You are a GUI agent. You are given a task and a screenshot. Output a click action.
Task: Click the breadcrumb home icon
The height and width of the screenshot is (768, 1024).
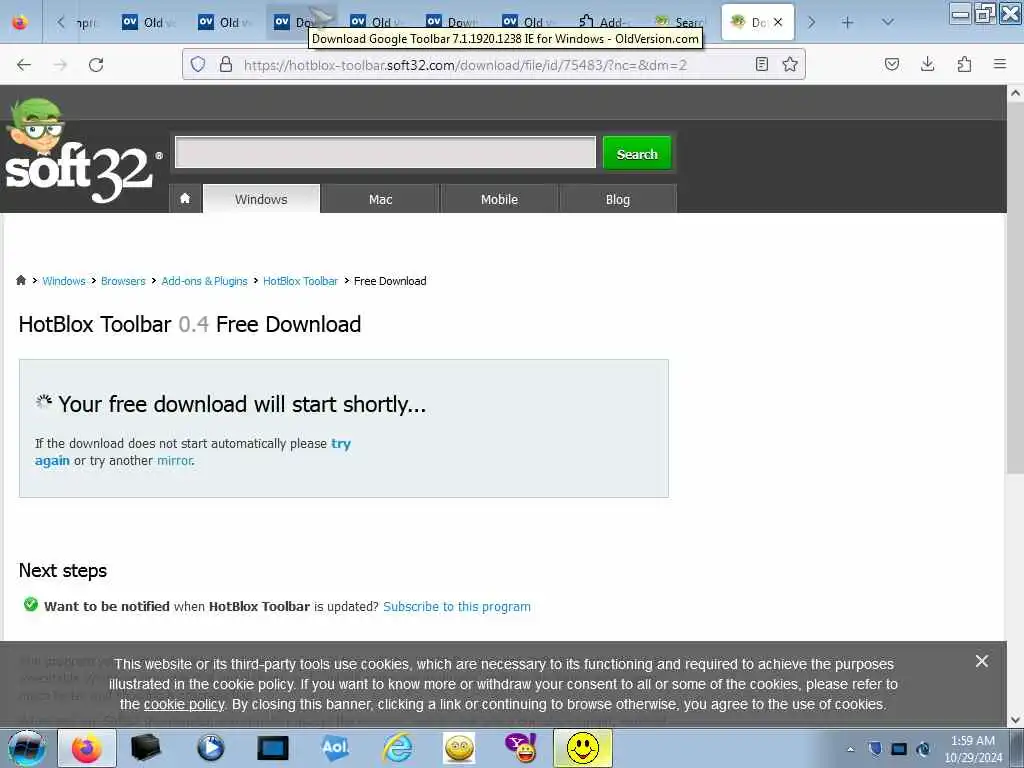coord(21,280)
